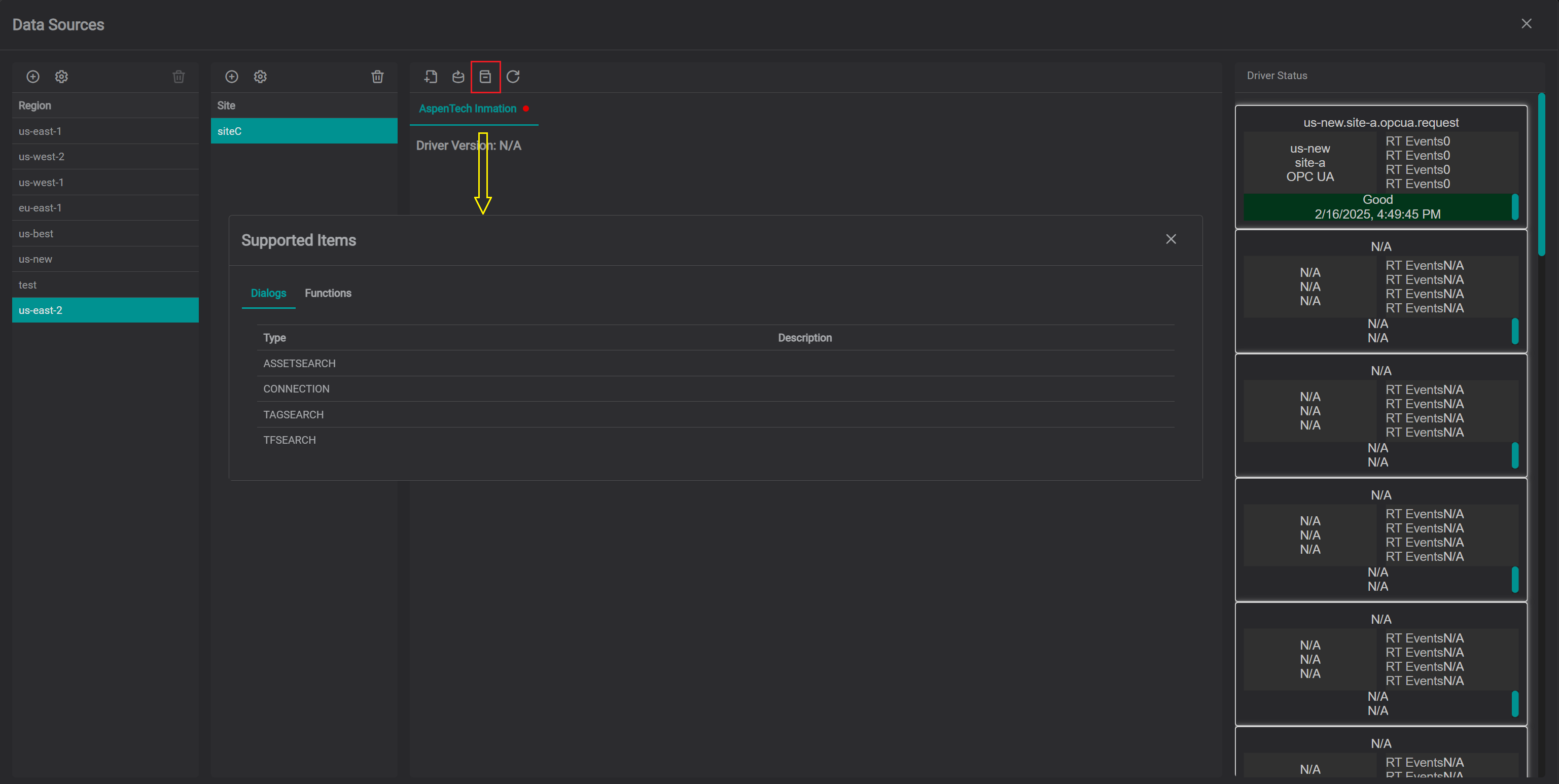Add a new site with plus icon
Image resolution: width=1559 pixels, height=784 pixels.
point(232,77)
